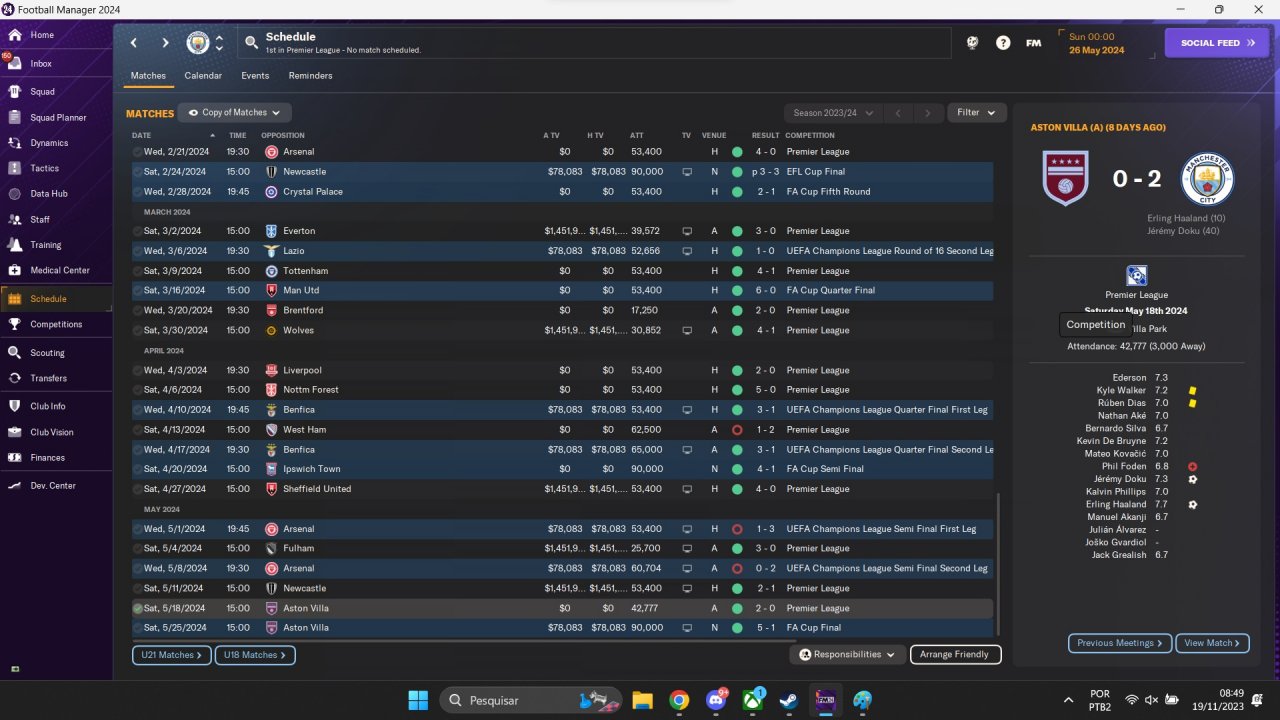Open Steam from the taskbar

(789, 700)
